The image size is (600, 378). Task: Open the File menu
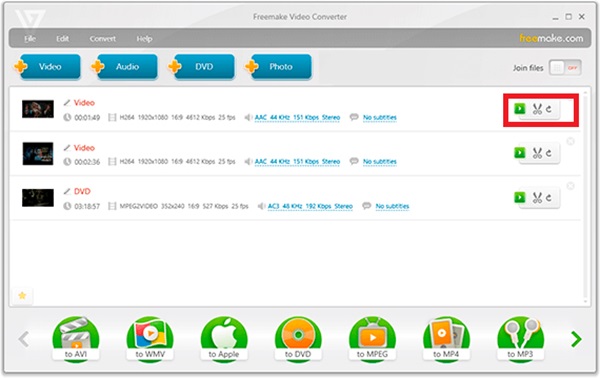tap(30, 39)
